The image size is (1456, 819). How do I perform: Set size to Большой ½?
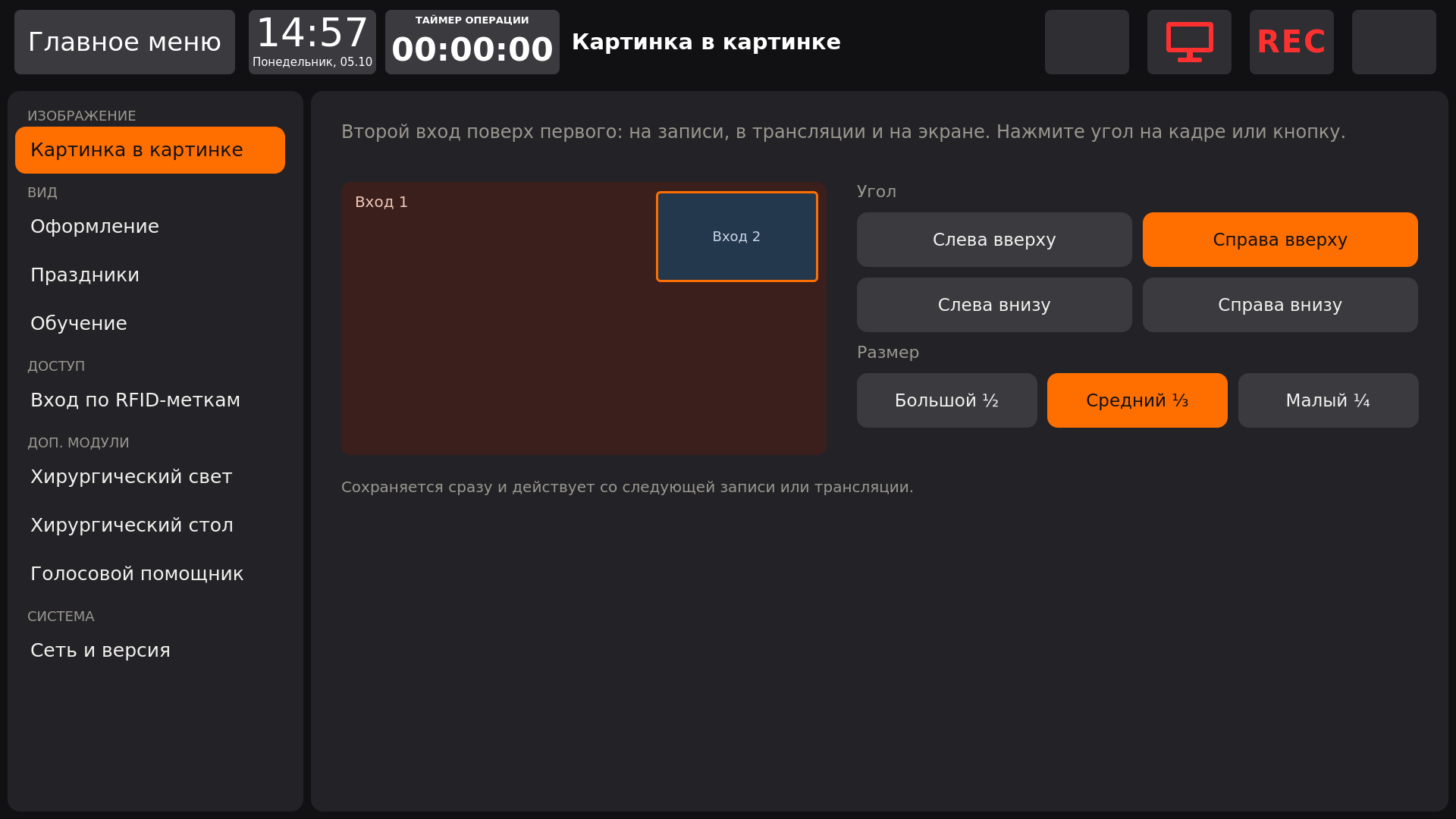(x=947, y=400)
